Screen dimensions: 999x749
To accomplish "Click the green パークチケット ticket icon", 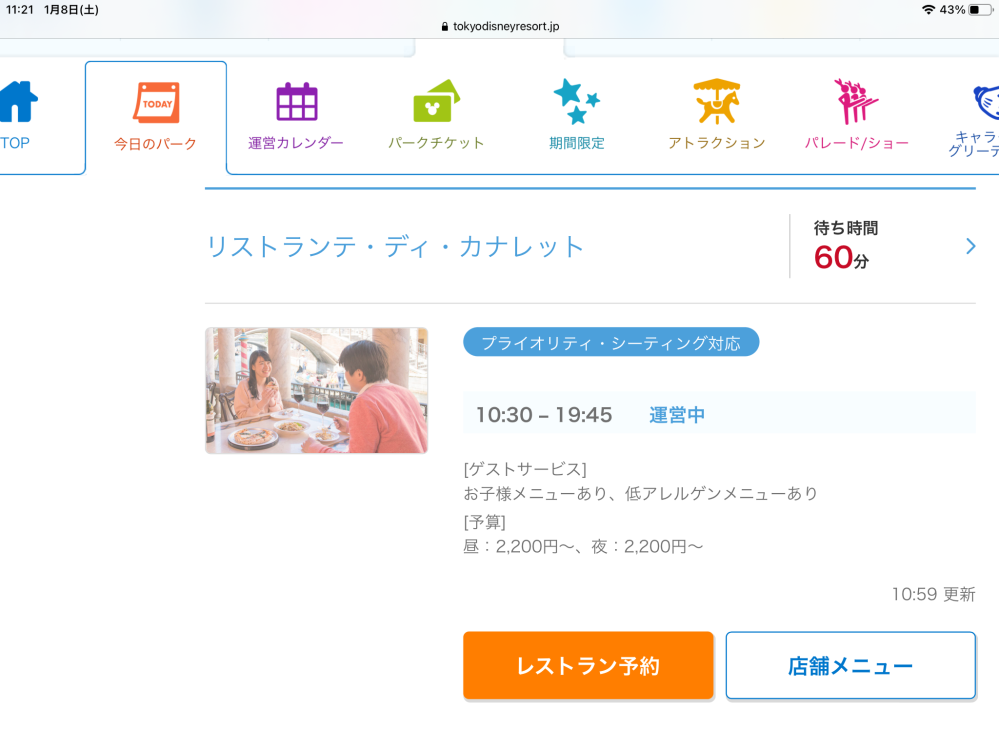I will pyautogui.click(x=436, y=101).
